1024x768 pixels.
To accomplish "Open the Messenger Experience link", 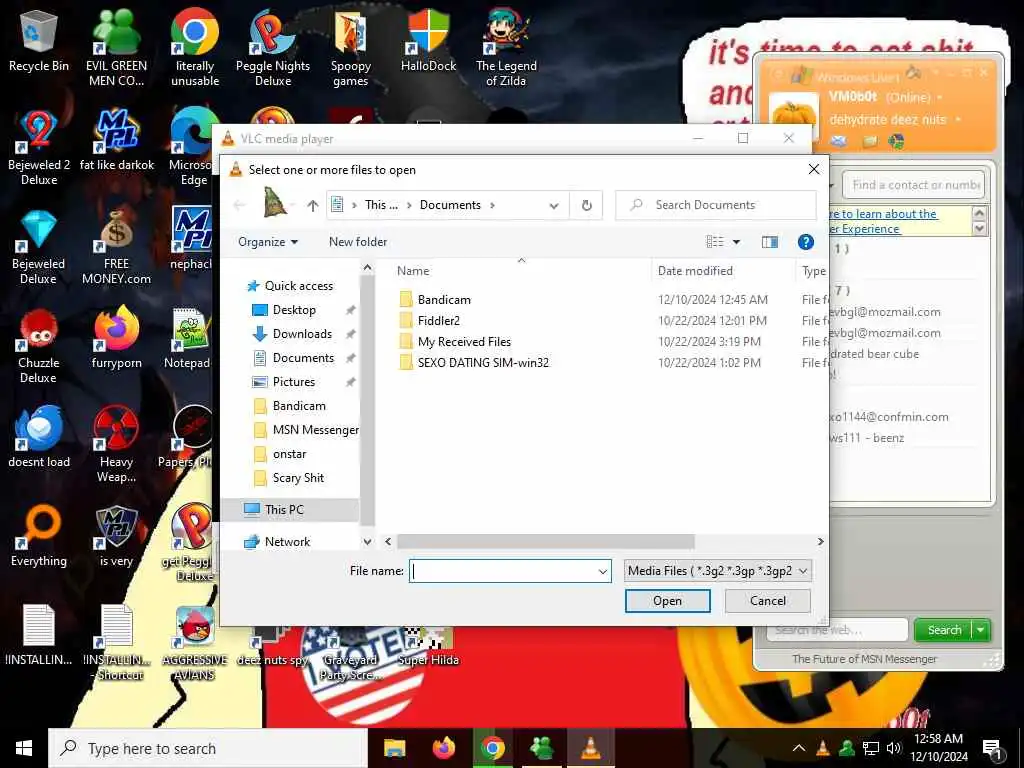I will [885, 221].
